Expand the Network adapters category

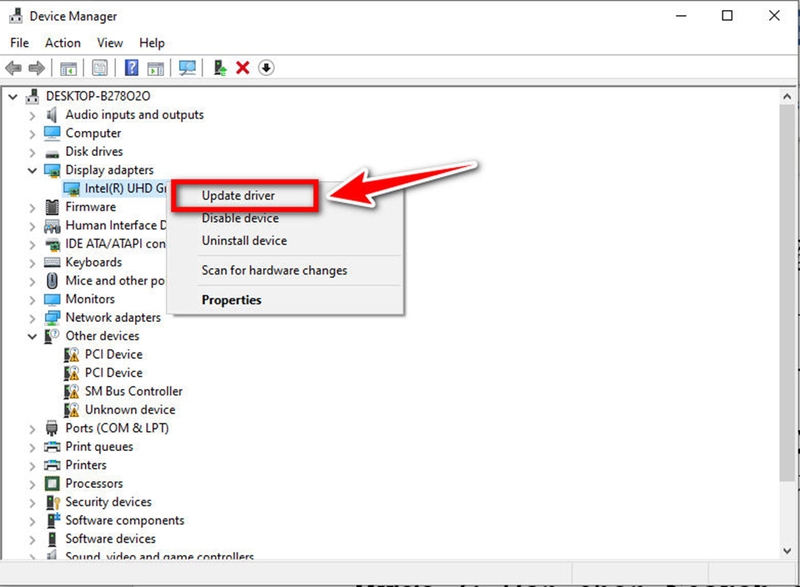31,317
